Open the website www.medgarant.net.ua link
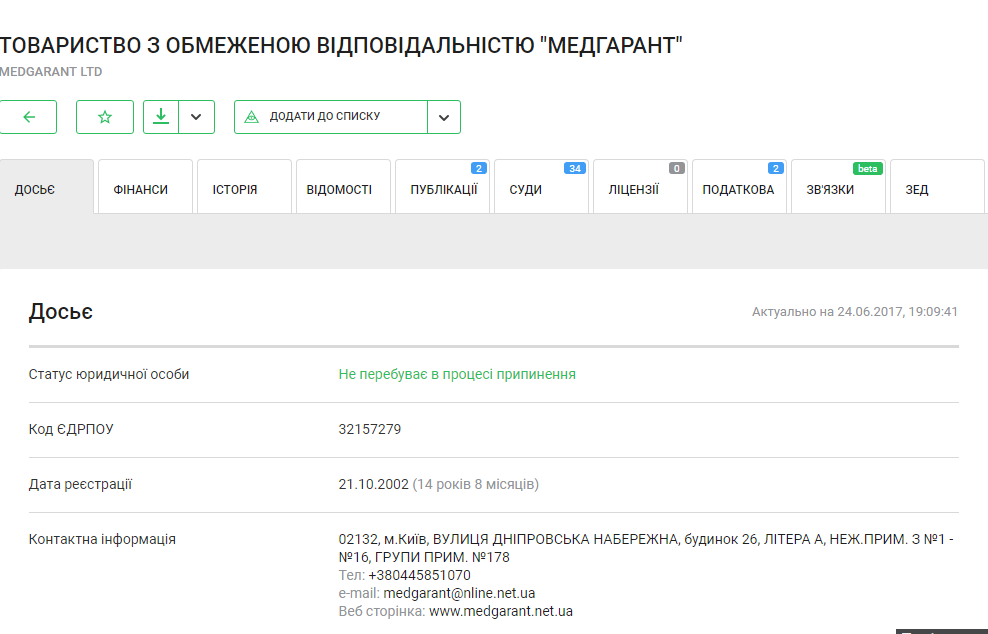988x634 pixels. (500, 611)
